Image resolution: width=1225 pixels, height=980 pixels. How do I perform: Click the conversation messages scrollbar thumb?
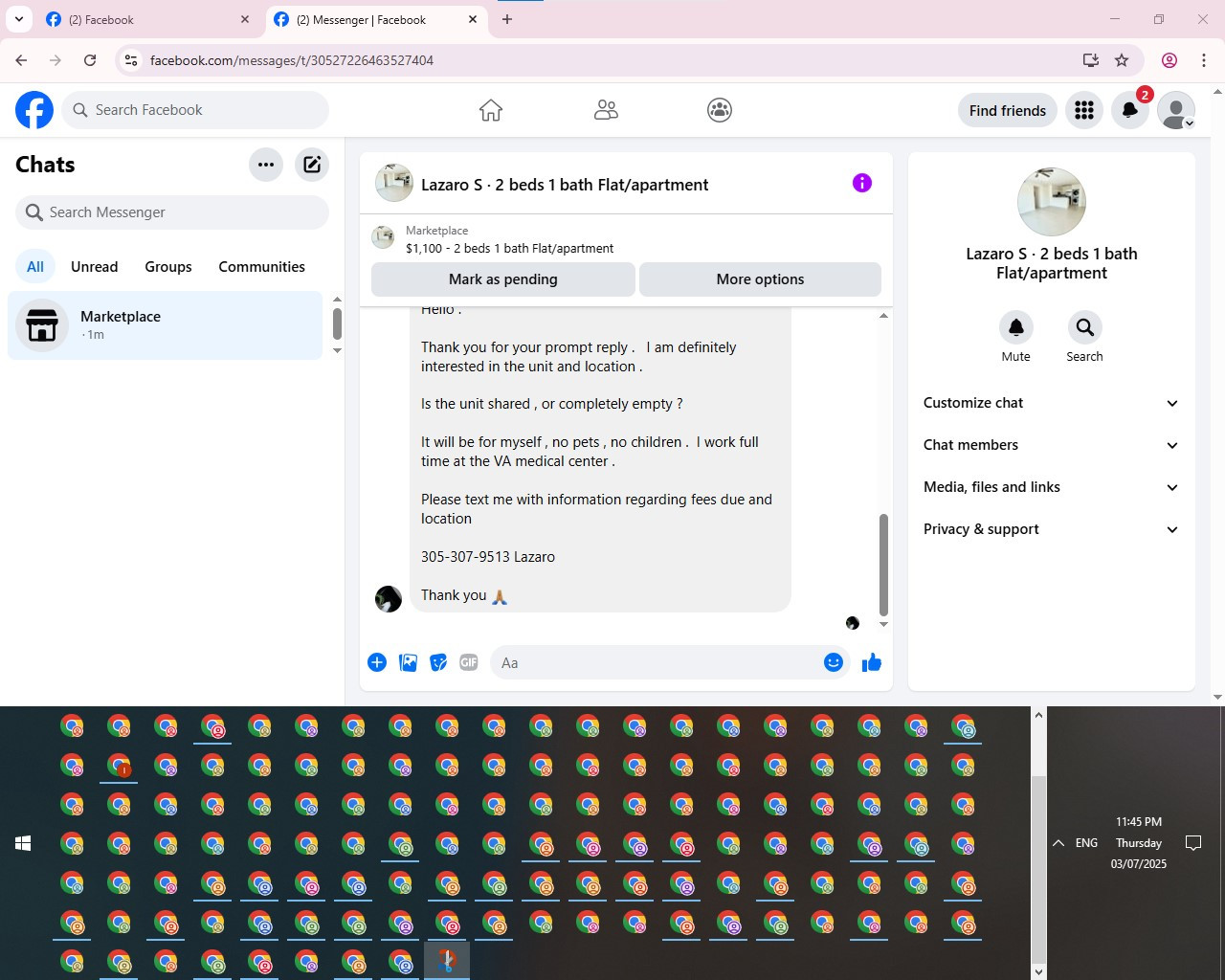(x=883, y=565)
